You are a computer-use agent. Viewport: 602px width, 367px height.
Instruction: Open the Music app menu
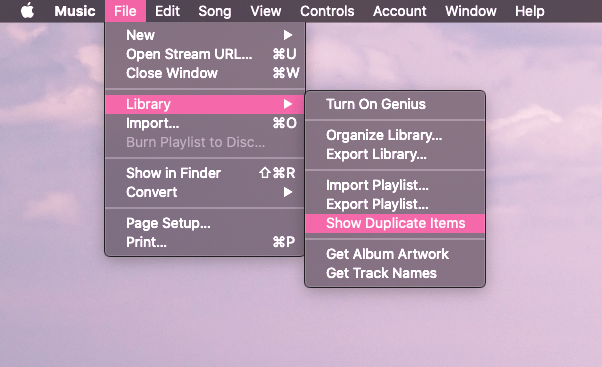pos(74,11)
